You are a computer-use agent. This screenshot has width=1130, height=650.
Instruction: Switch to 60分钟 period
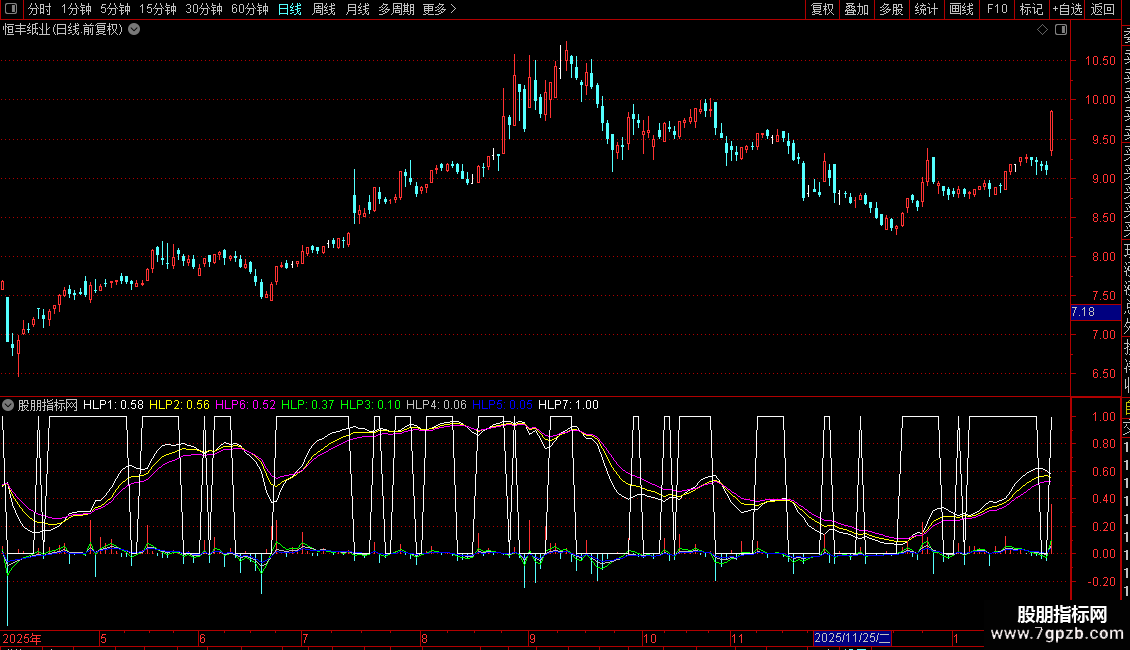pyautogui.click(x=249, y=10)
